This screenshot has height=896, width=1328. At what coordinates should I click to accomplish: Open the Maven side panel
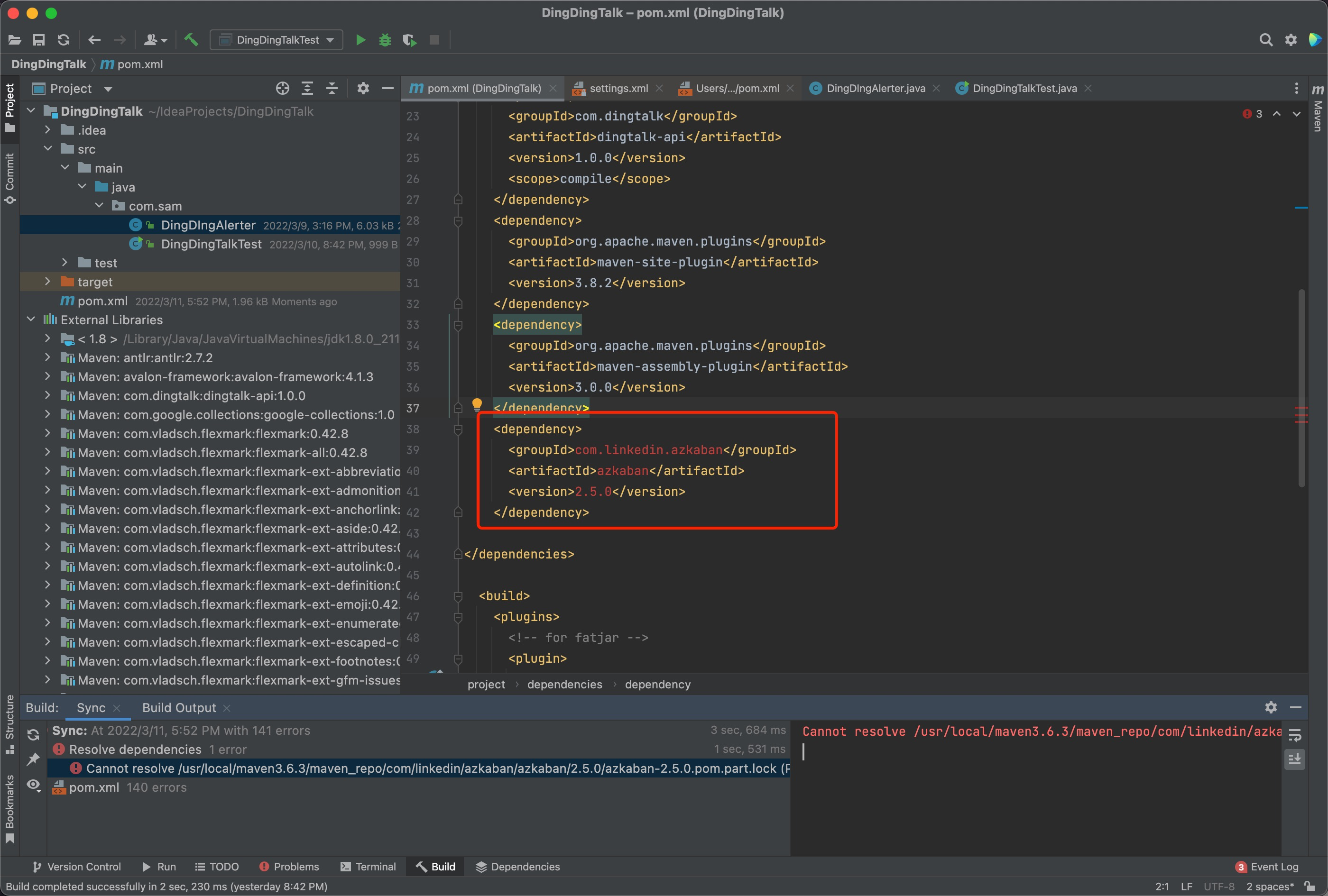[1318, 109]
